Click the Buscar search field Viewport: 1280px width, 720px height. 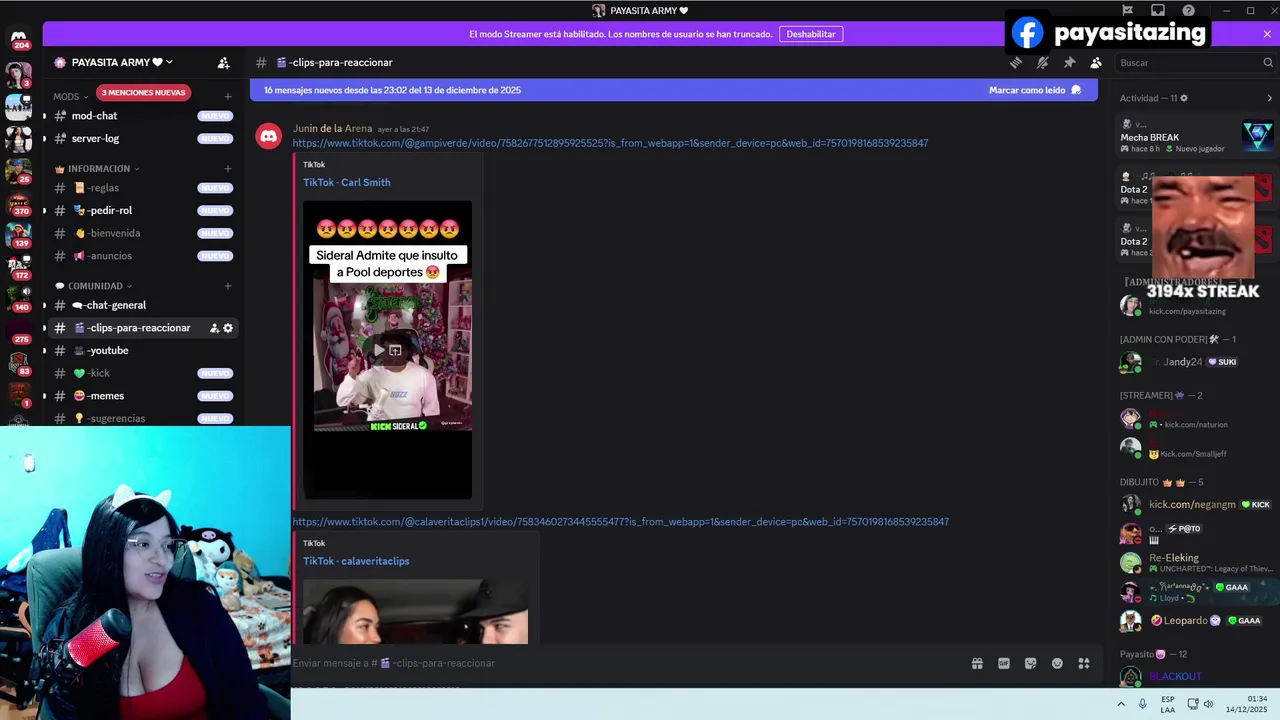tap(1194, 62)
